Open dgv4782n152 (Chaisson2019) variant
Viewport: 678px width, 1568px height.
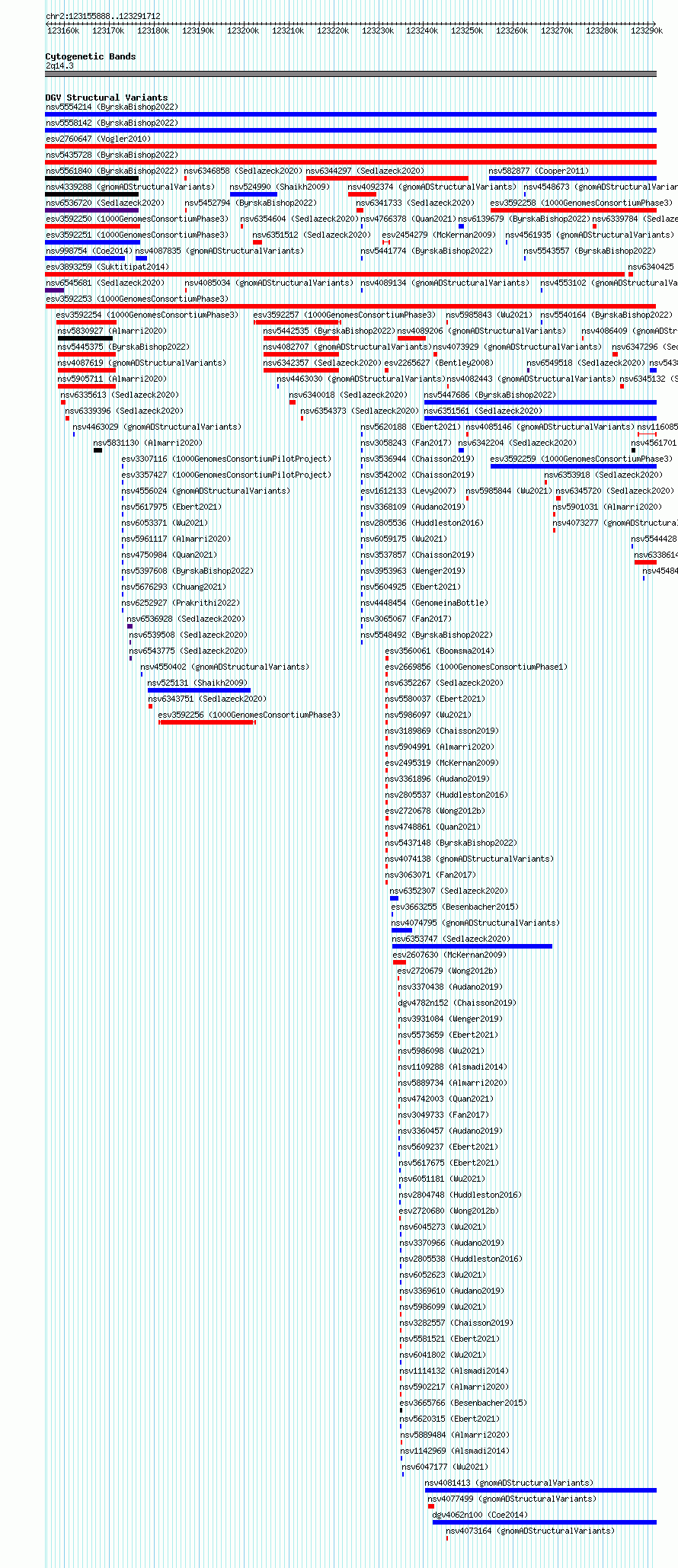(456, 1003)
